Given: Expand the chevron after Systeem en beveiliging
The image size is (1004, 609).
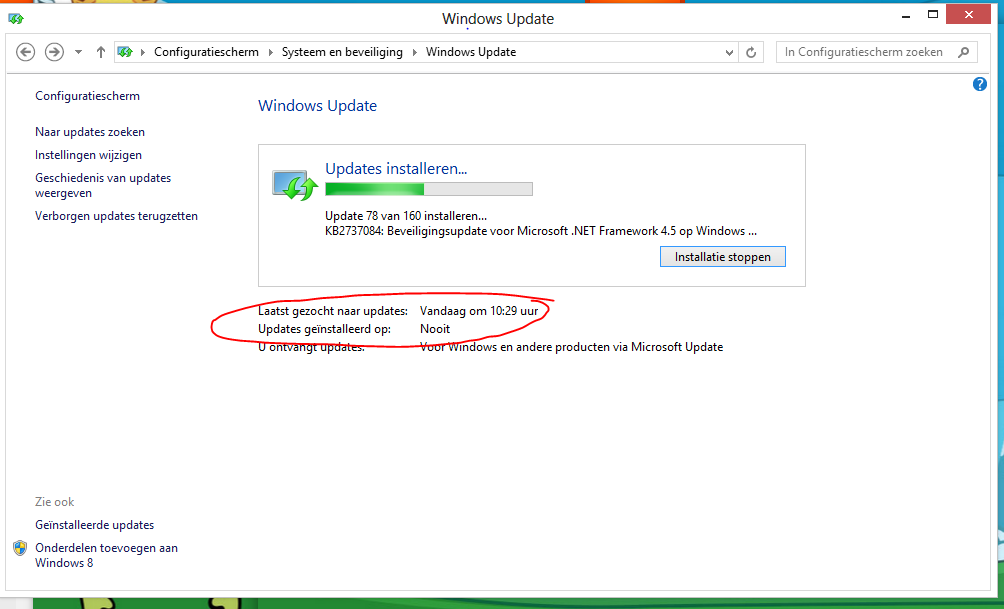Looking at the screenshot, I should 414,53.
